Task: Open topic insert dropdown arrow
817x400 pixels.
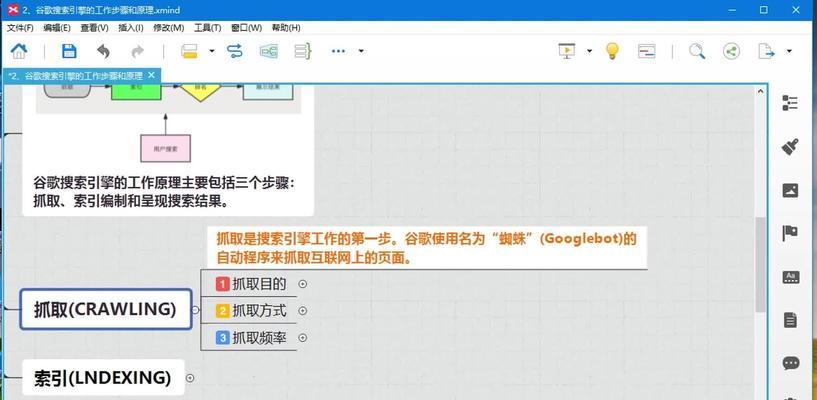Action: click(x=212, y=51)
